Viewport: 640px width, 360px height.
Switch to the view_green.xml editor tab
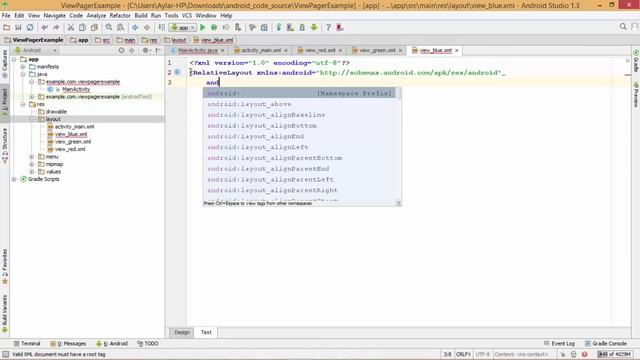click(x=377, y=50)
